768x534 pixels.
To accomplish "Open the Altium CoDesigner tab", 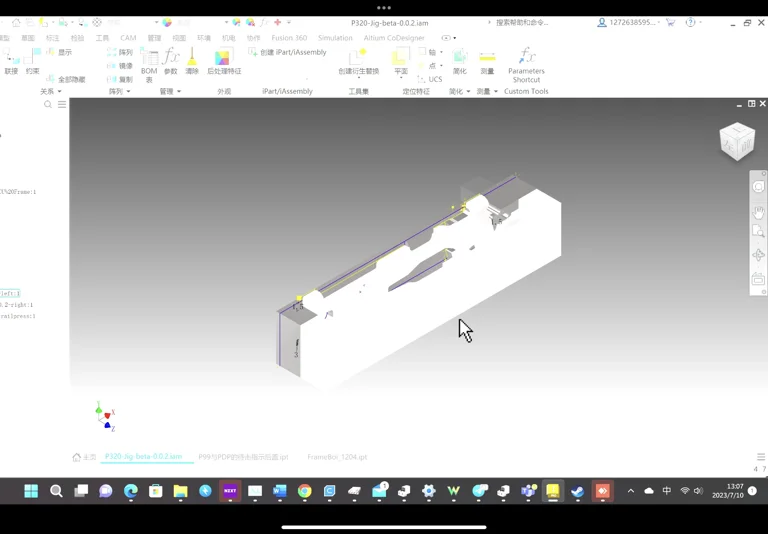I will tap(394, 38).
